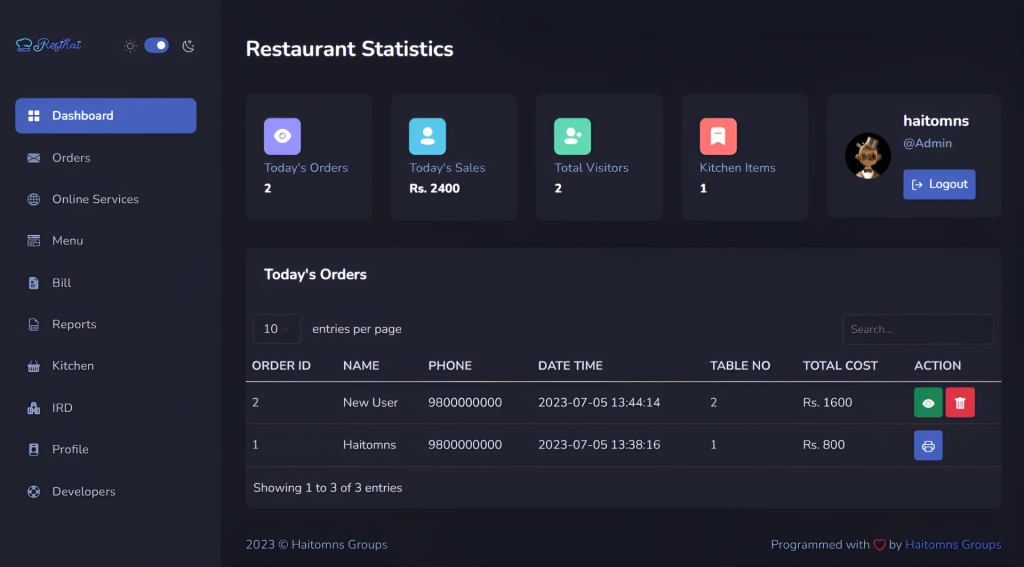Screen dimensions: 1024x567
Task: Open the Online Services section
Action: coord(95,199)
